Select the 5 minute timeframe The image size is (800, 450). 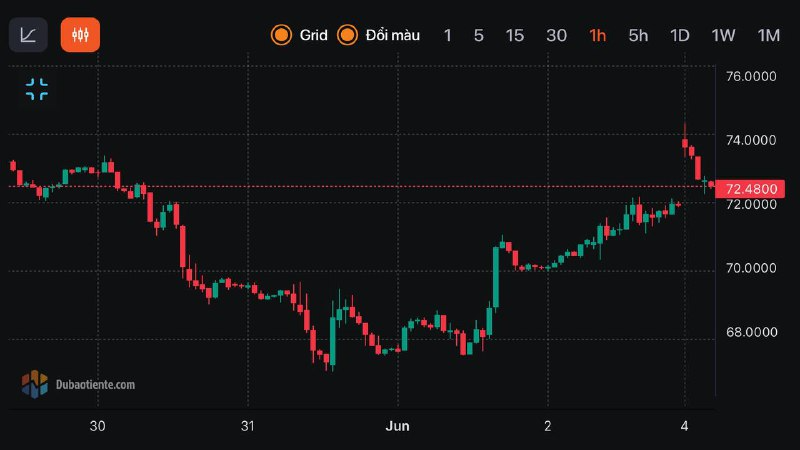(x=479, y=35)
